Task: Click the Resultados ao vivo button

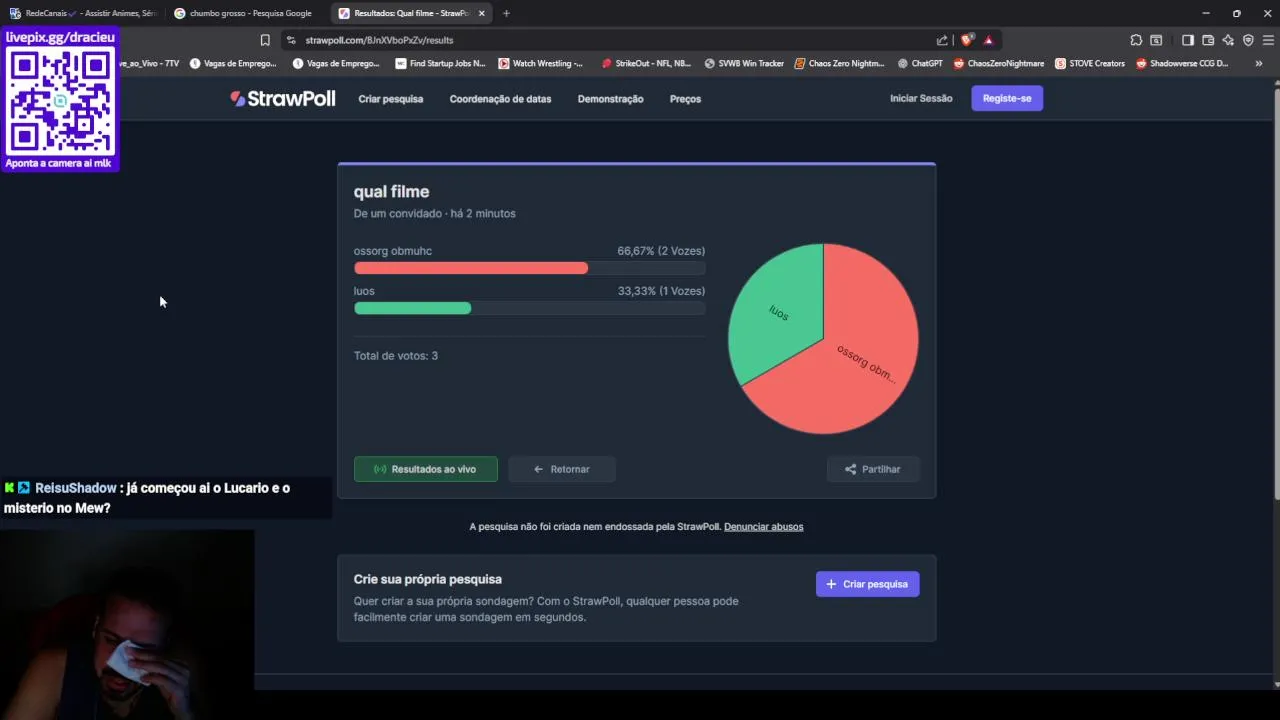Action: (x=425, y=469)
